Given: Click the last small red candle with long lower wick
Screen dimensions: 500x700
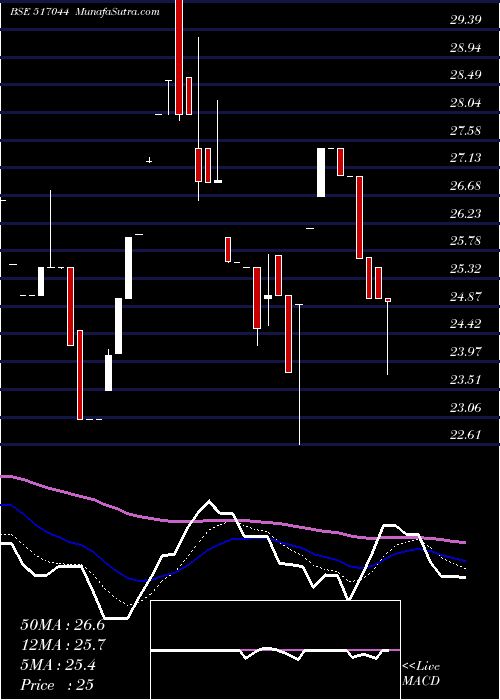Looking at the screenshot, I should [x=388, y=337].
